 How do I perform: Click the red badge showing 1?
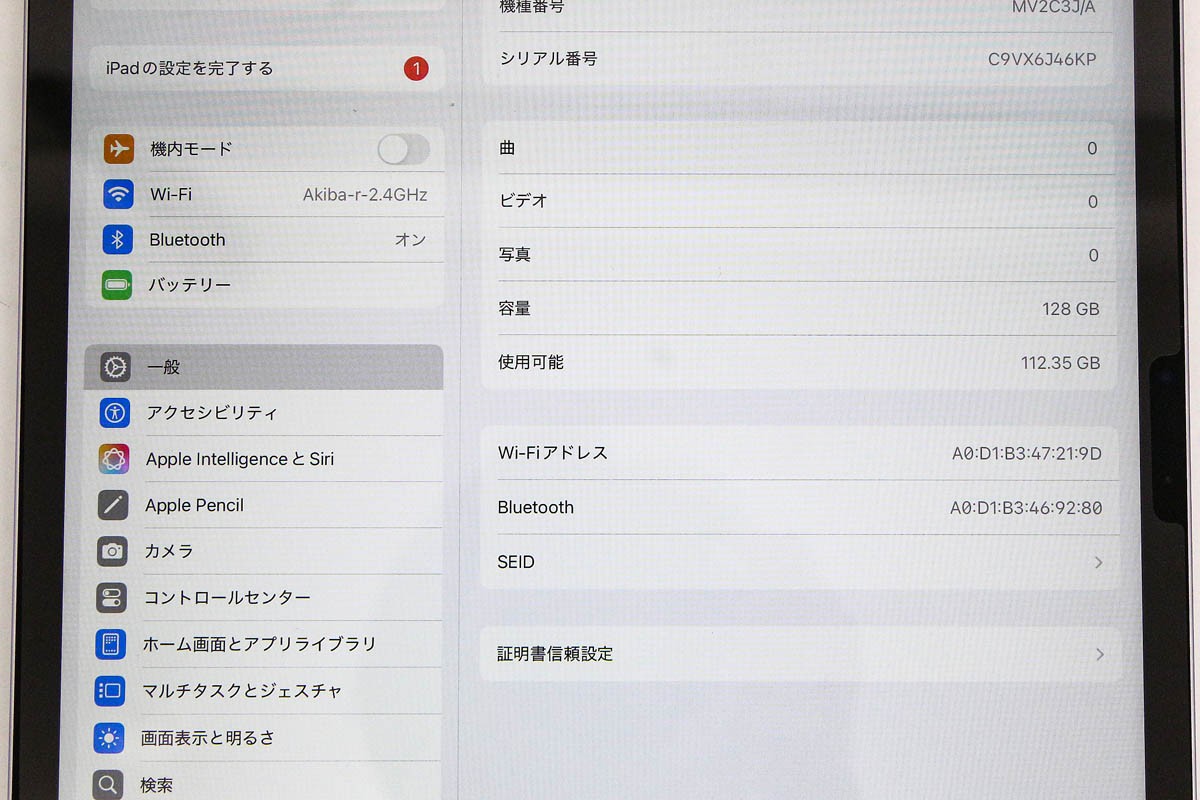pos(416,68)
